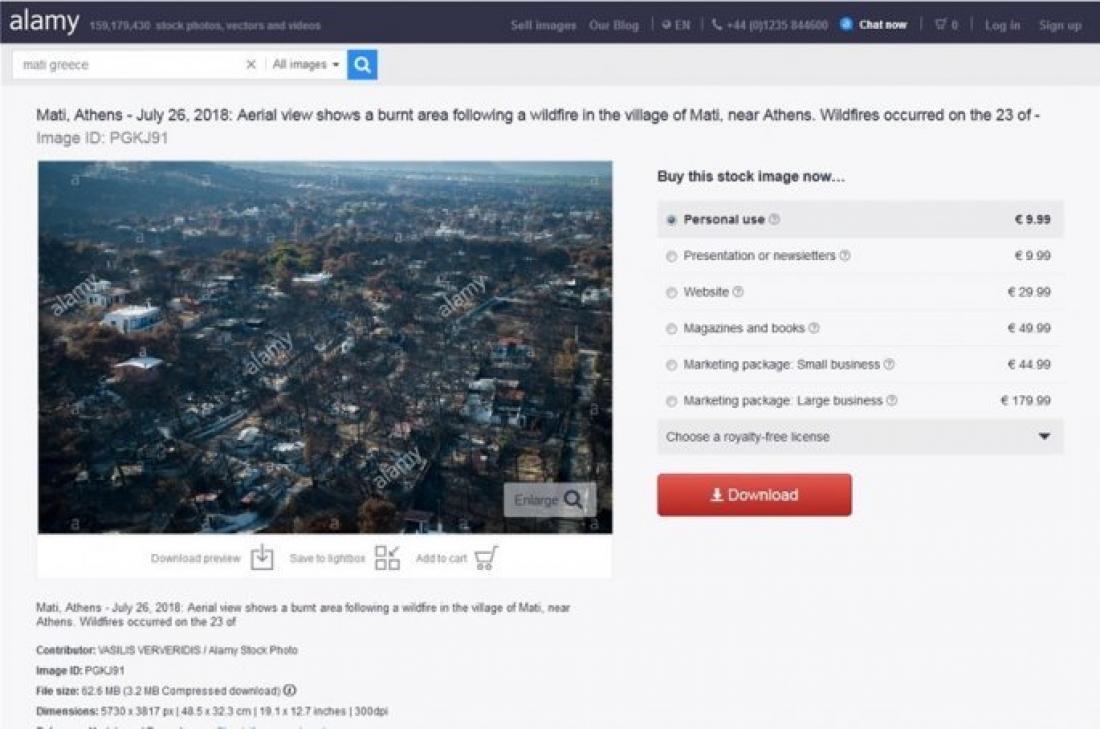Click the Chat now bubble icon

click(847, 25)
